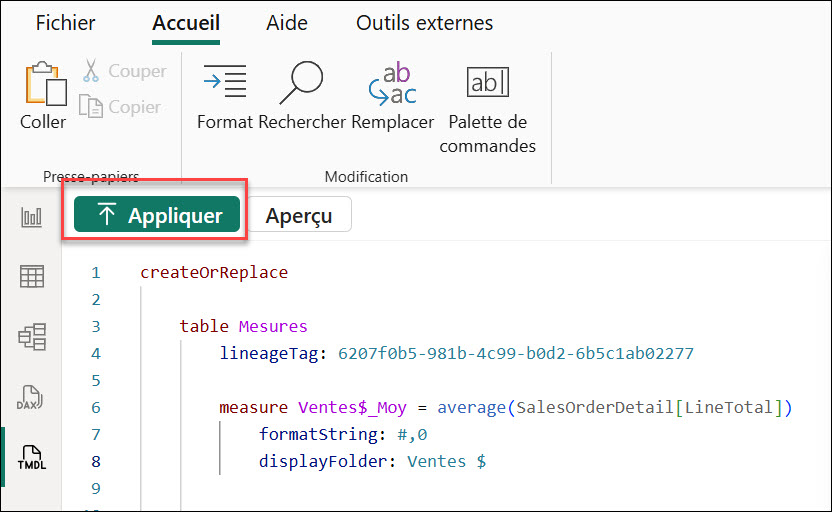Open Rechercher magnifying glass tool

(301, 84)
